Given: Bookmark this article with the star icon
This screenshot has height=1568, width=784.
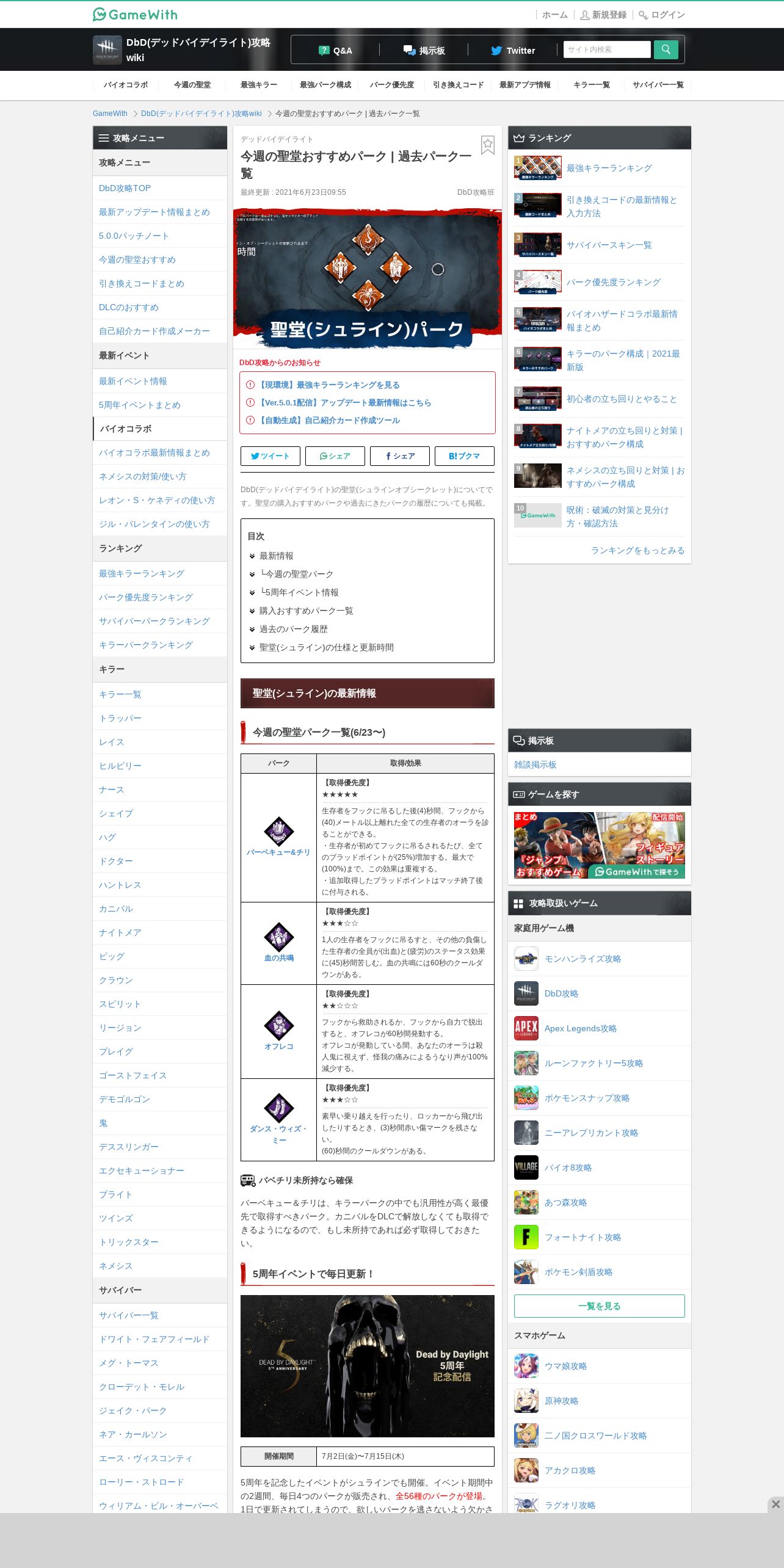Looking at the screenshot, I should 487,145.
